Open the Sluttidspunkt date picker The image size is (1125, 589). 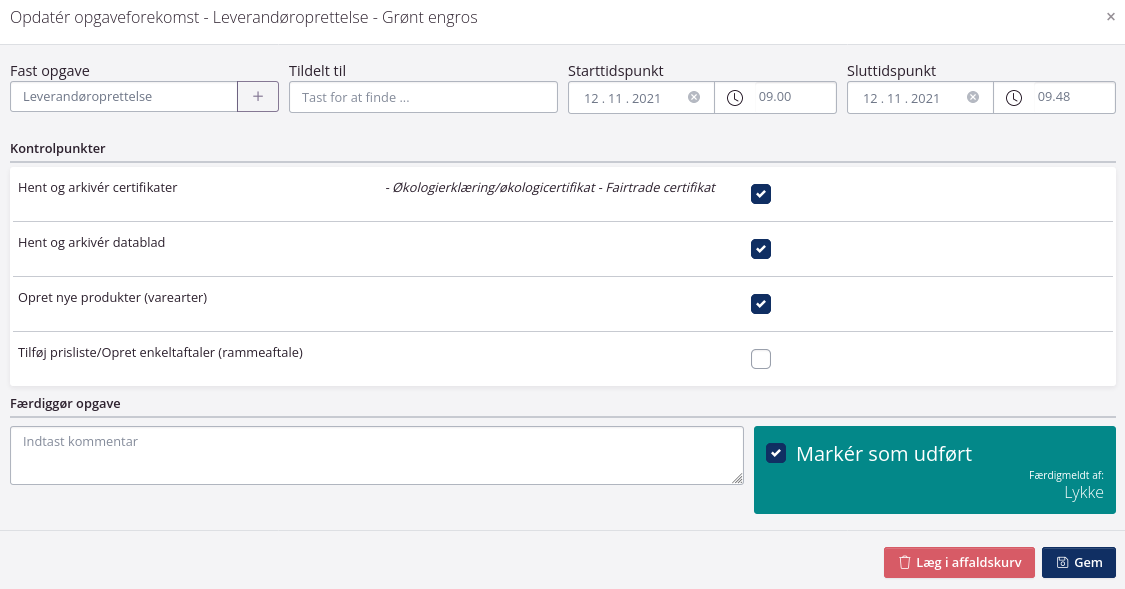(904, 98)
